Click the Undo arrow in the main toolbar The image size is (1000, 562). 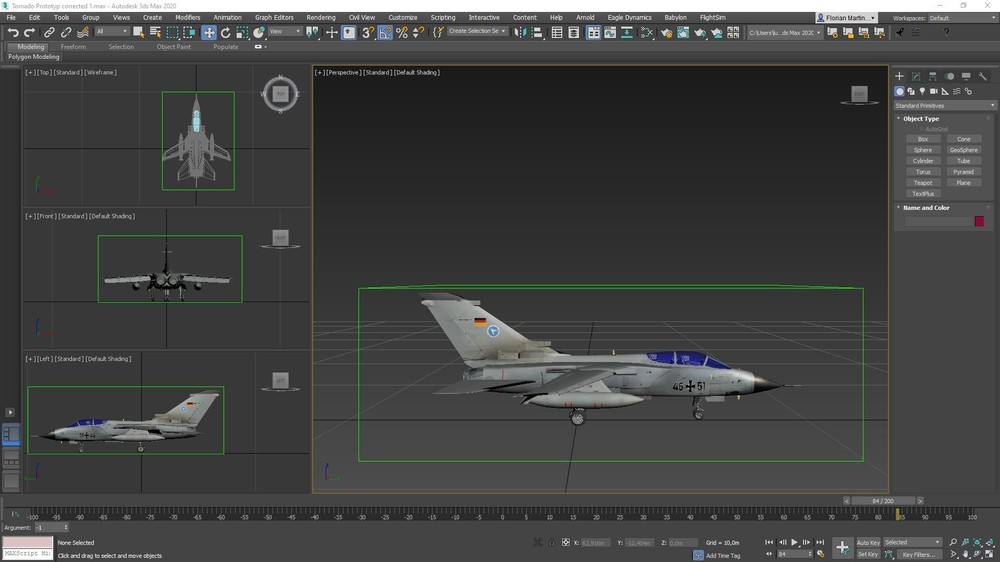click(x=13, y=33)
